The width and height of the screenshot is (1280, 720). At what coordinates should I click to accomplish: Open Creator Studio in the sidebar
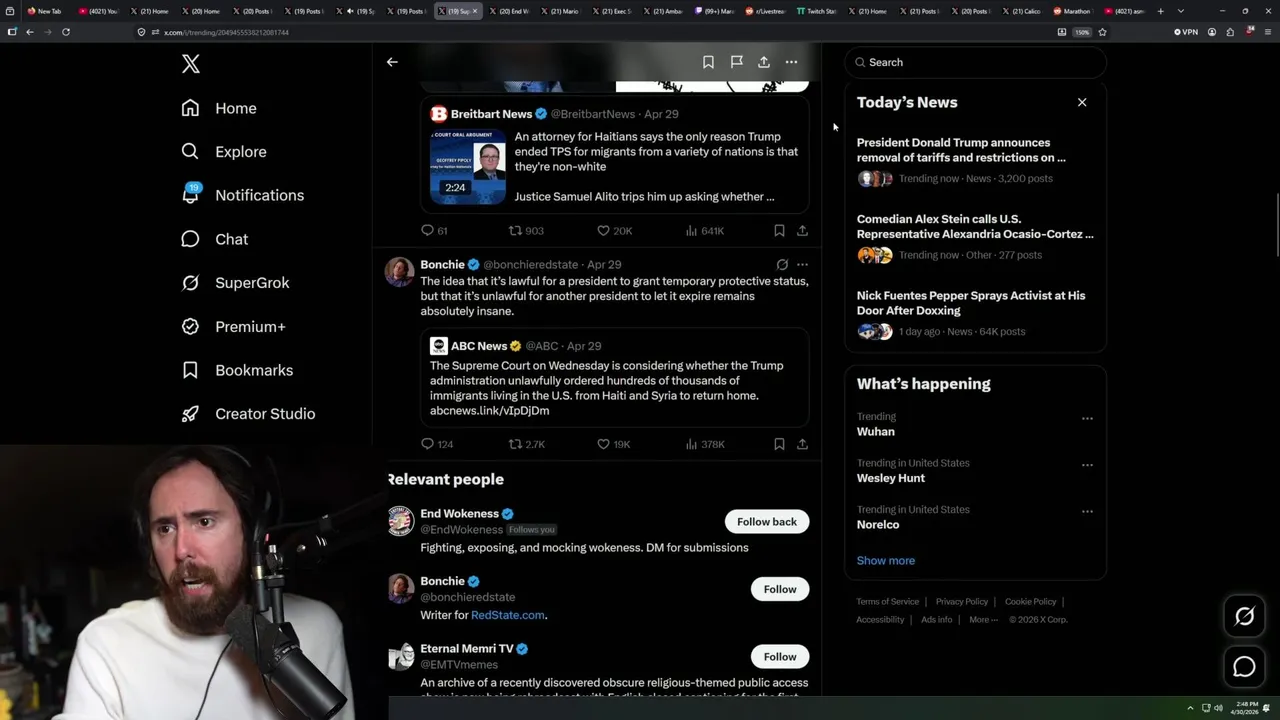(x=248, y=414)
